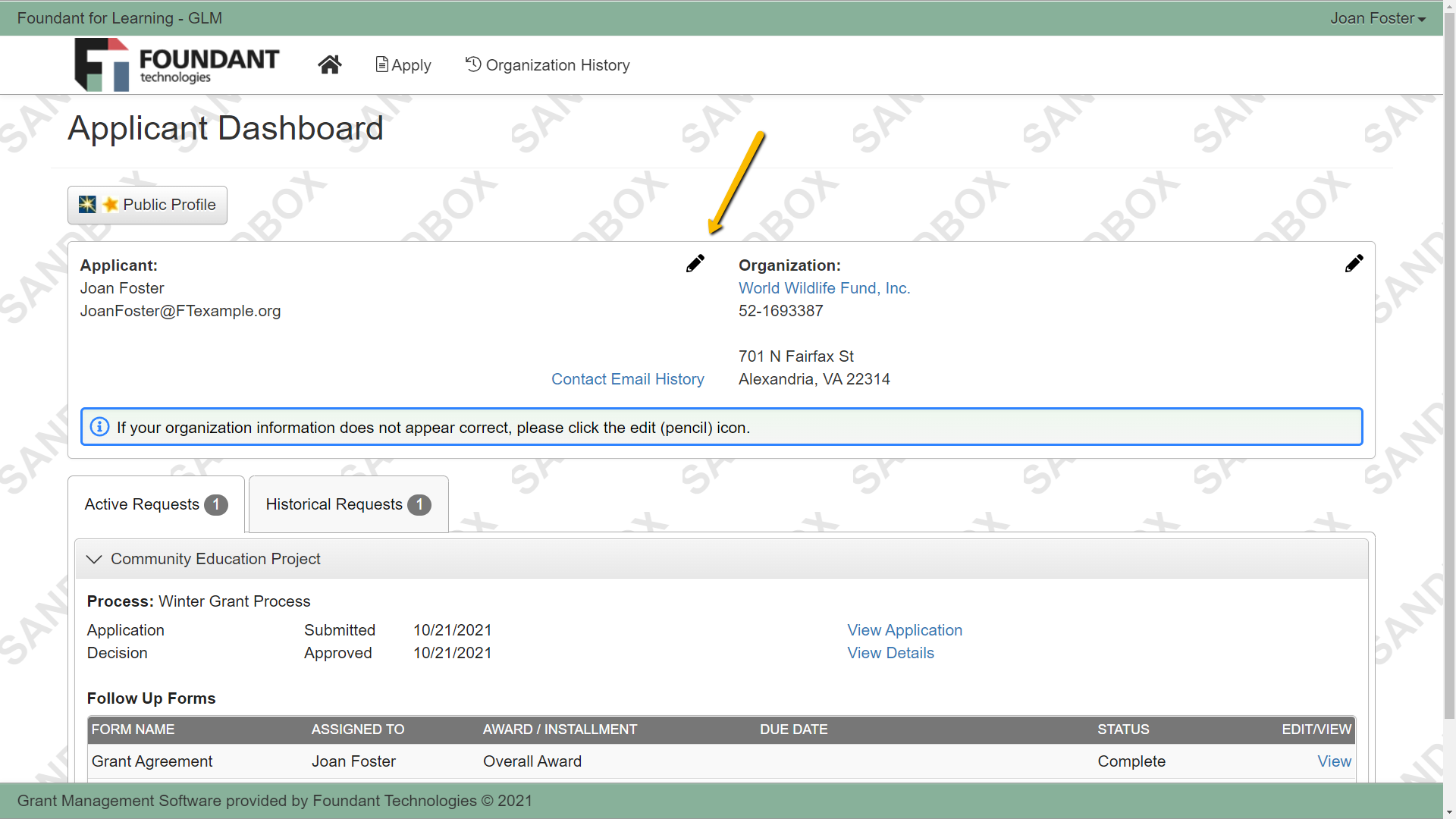Click the Follow Up Forms heading
The width and height of the screenshot is (1456, 819).
pos(151,698)
